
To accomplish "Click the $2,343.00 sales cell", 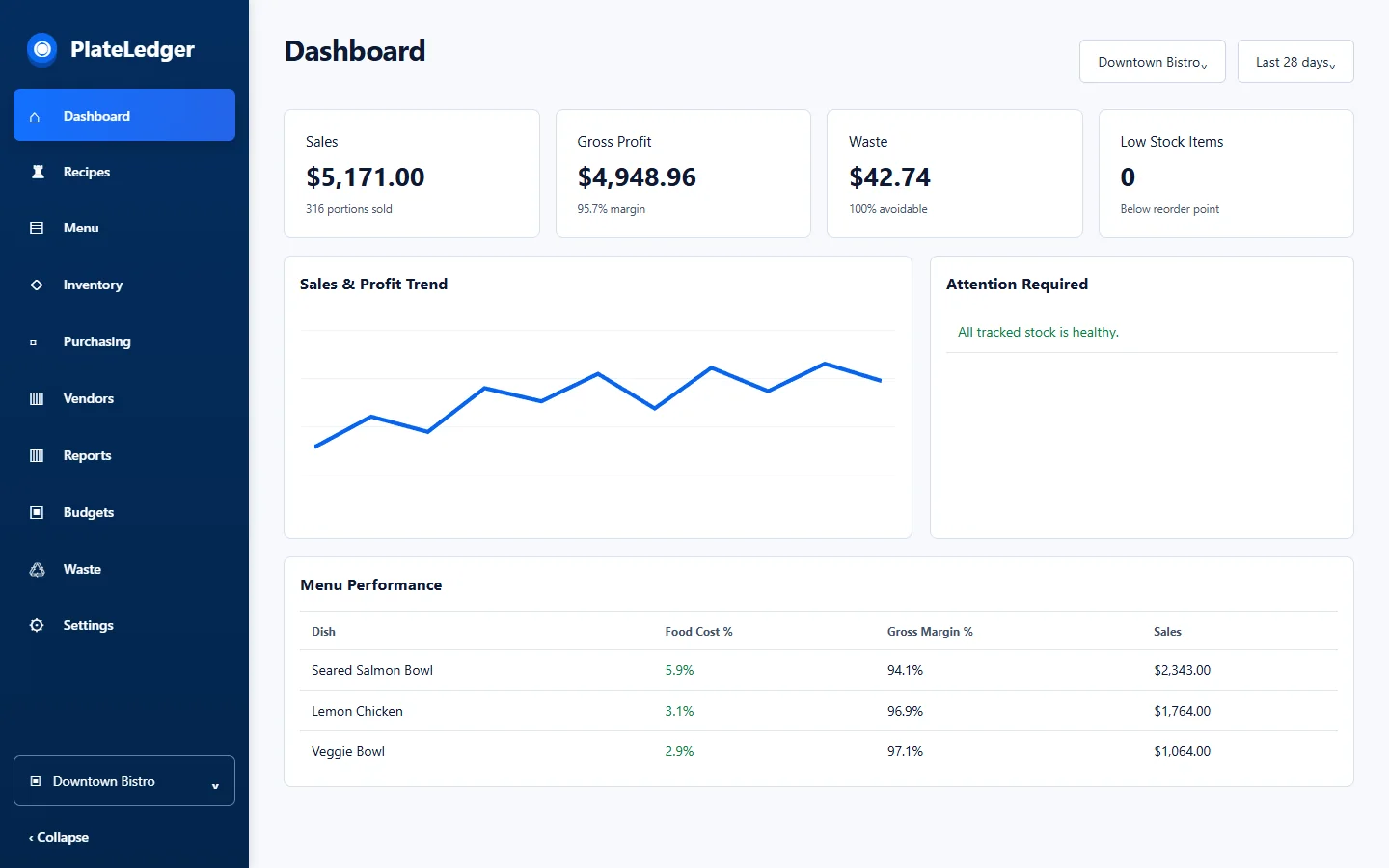I will 1182,670.
